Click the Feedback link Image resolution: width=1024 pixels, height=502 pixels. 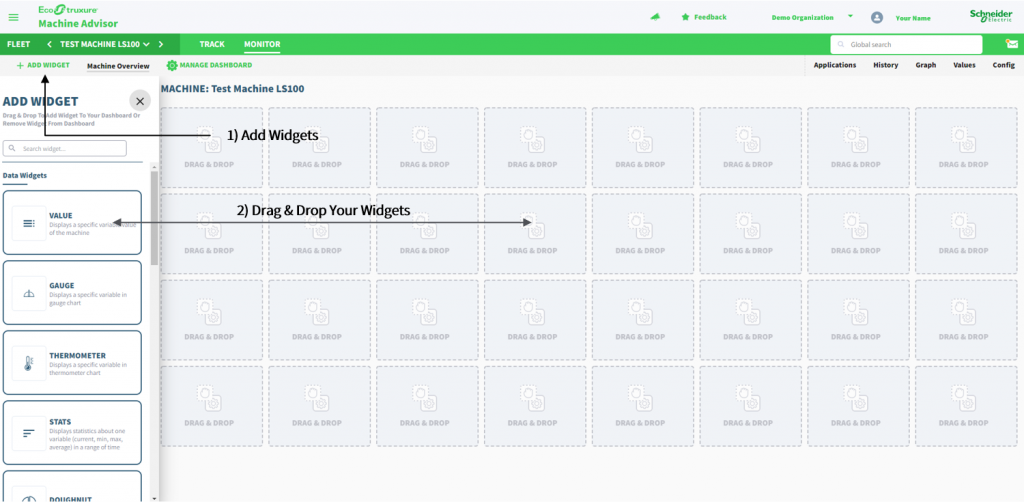[710, 17]
